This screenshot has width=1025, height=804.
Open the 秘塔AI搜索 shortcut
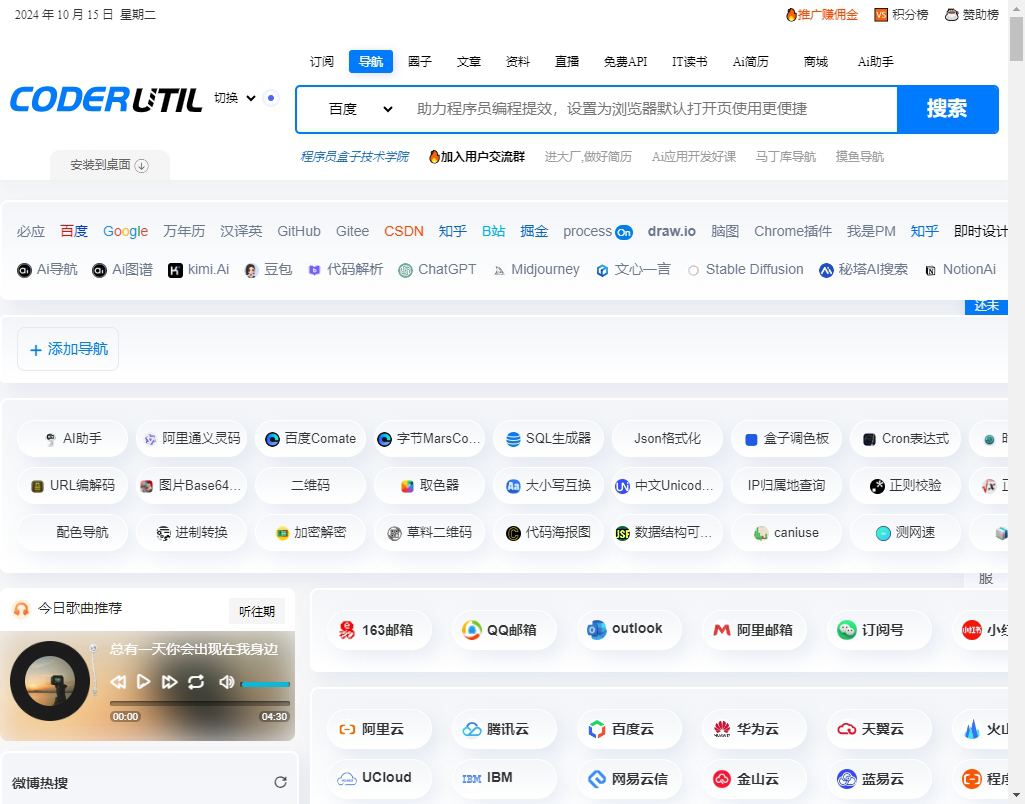pos(864,269)
